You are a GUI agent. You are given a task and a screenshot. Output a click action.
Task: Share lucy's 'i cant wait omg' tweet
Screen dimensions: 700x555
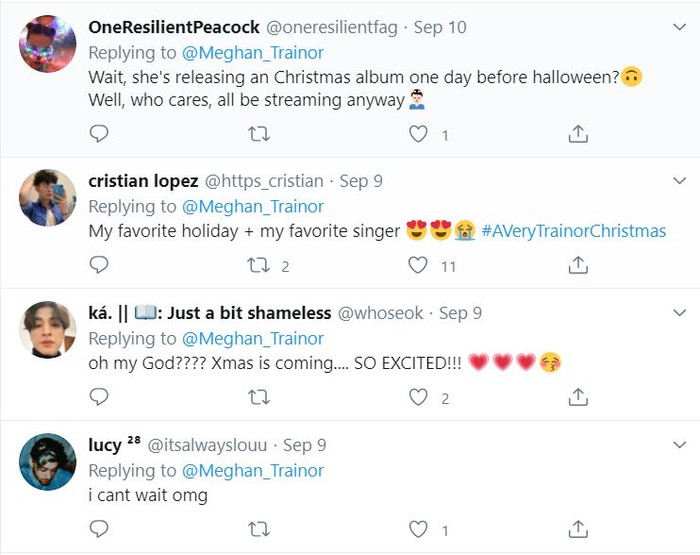tap(578, 529)
